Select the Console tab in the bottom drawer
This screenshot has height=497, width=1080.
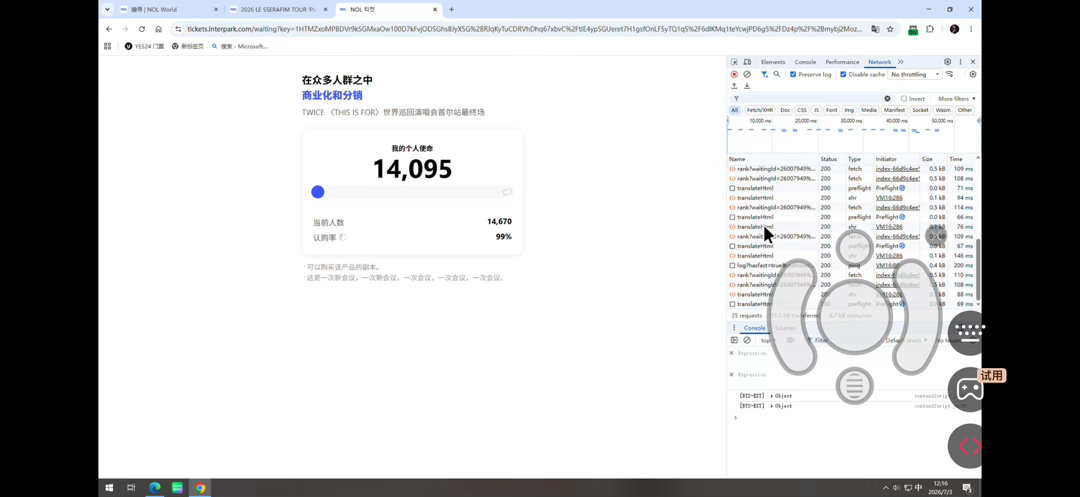754,328
